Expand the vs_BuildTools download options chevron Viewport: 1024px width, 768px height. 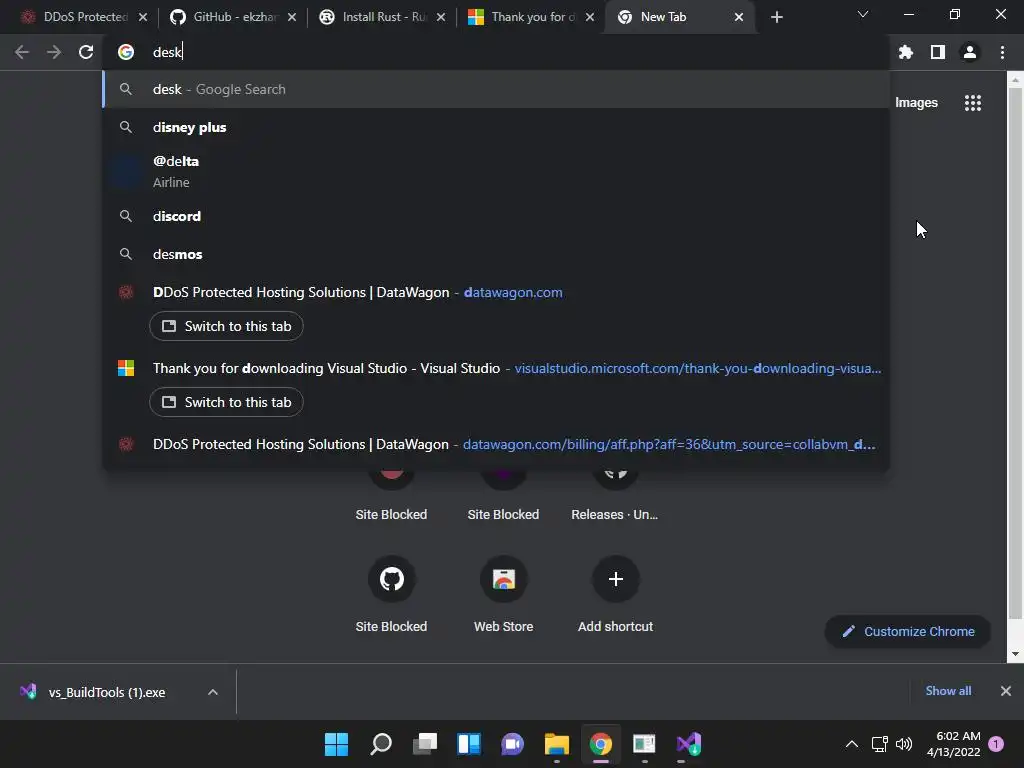point(213,692)
